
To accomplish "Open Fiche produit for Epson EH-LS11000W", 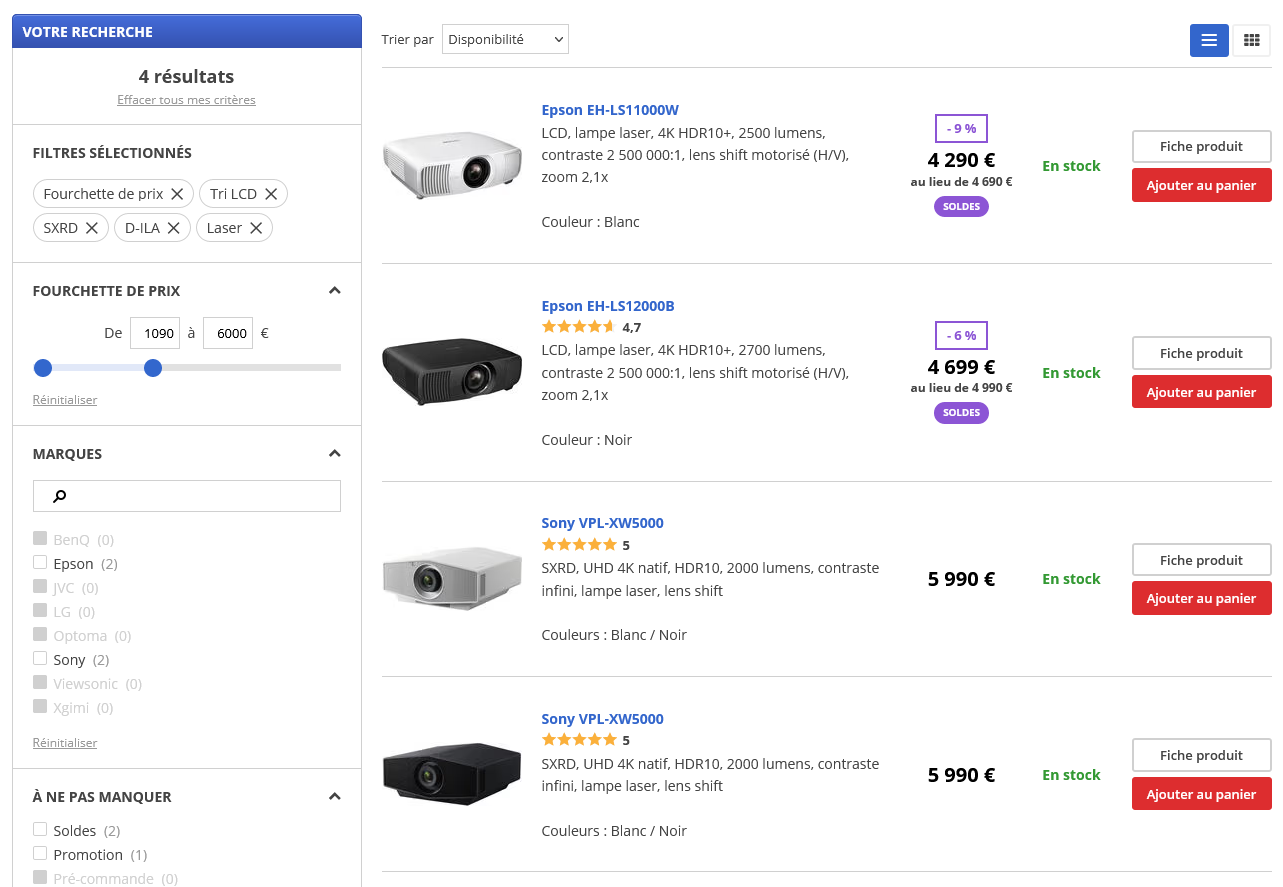I will point(1201,146).
